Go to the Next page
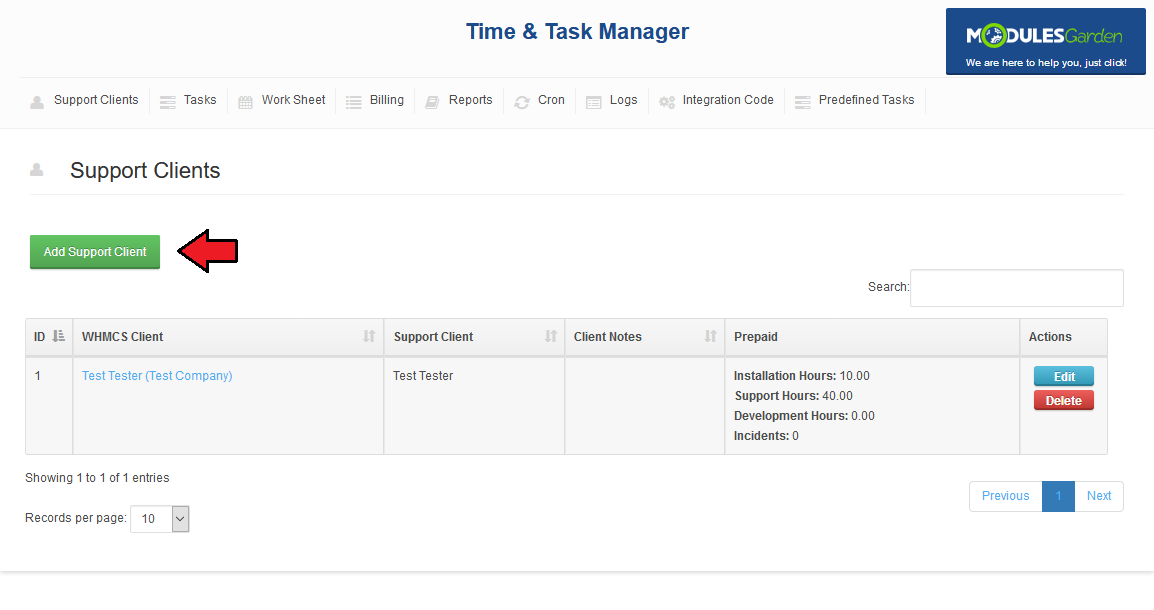 pyautogui.click(x=1099, y=496)
